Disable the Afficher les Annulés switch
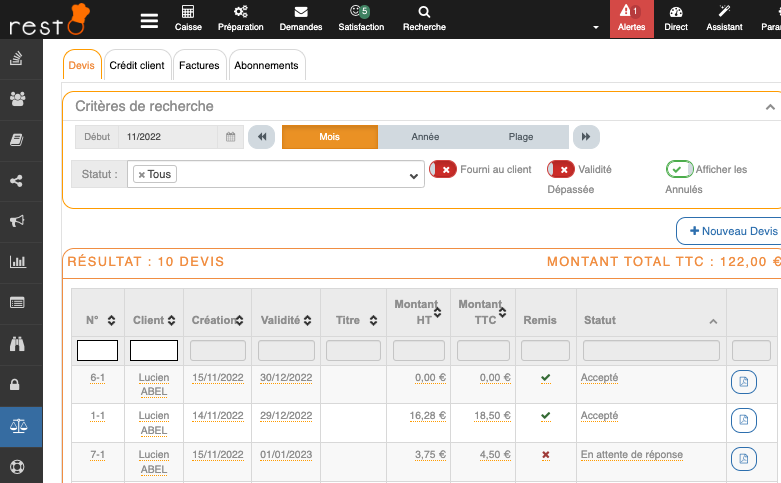The image size is (781, 483). (x=680, y=170)
